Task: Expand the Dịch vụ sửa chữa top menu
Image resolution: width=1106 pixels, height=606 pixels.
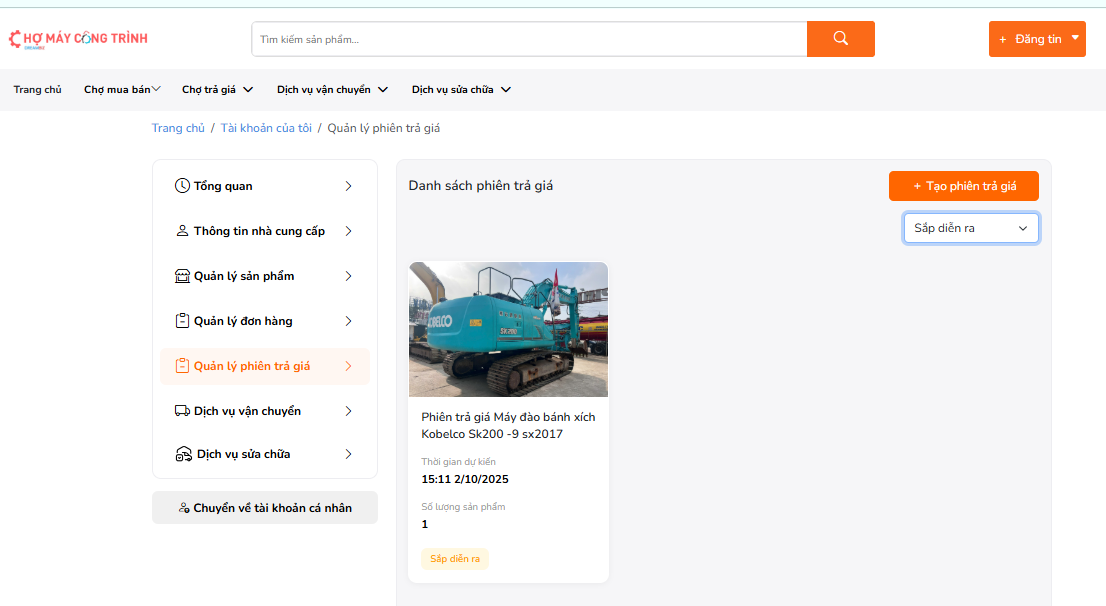Action: tap(461, 90)
